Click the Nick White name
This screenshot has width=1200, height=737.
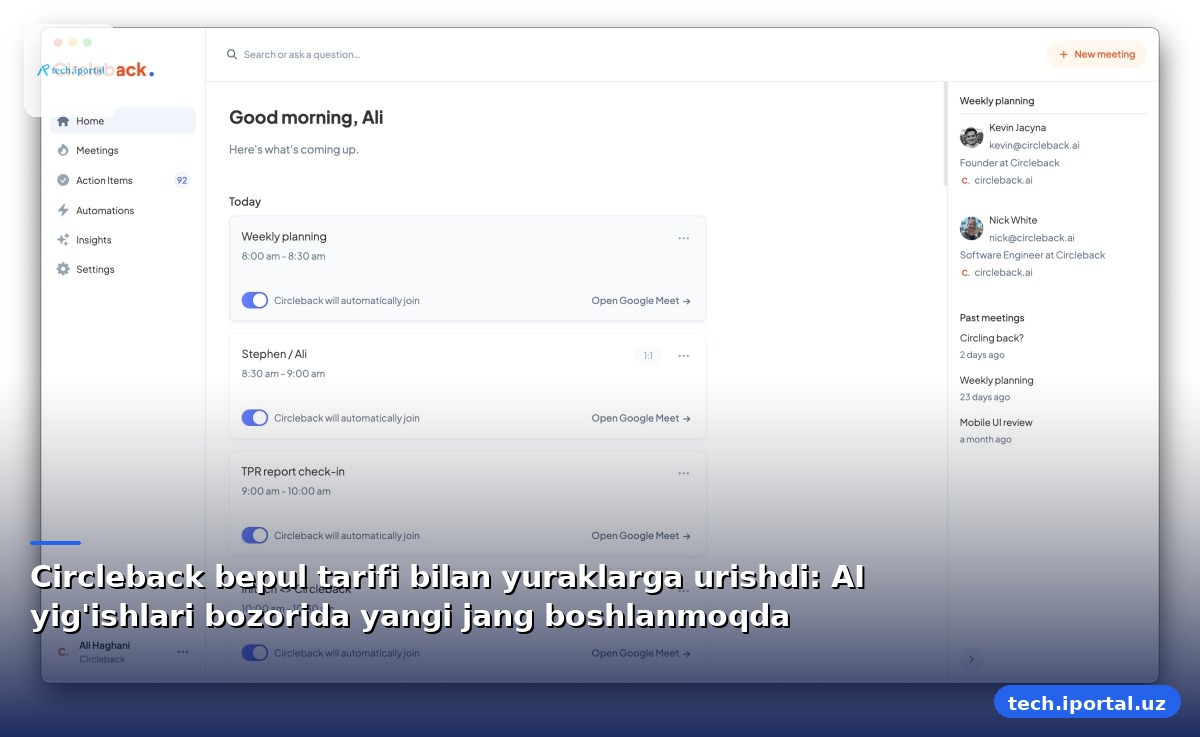[1013, 220]
